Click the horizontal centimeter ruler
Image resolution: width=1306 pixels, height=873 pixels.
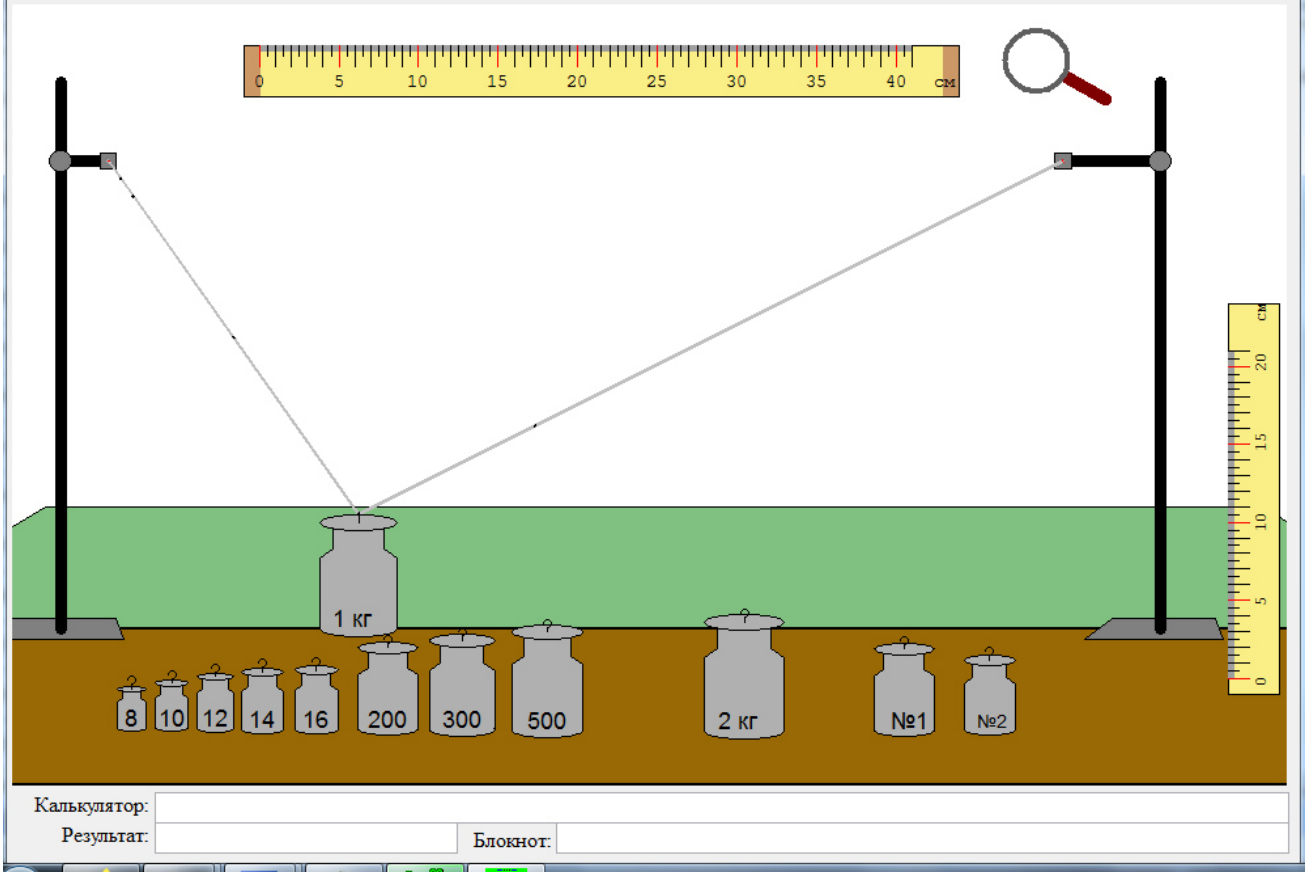(601, 71)
